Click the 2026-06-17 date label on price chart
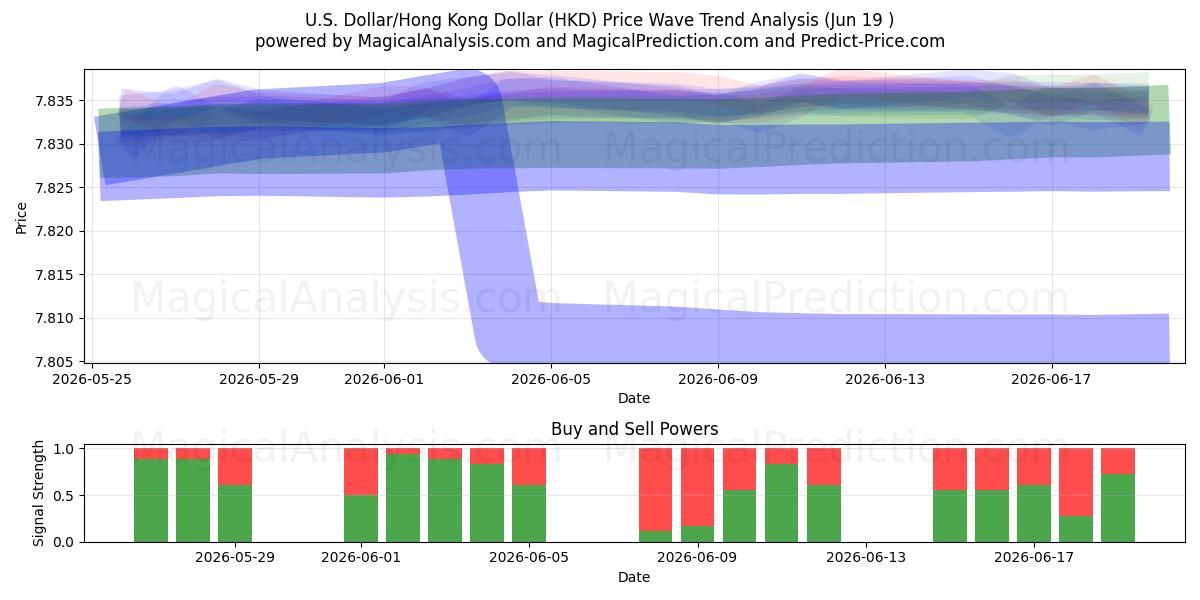This screenshot has height=600, width=1200. (x=1052, y=379)
